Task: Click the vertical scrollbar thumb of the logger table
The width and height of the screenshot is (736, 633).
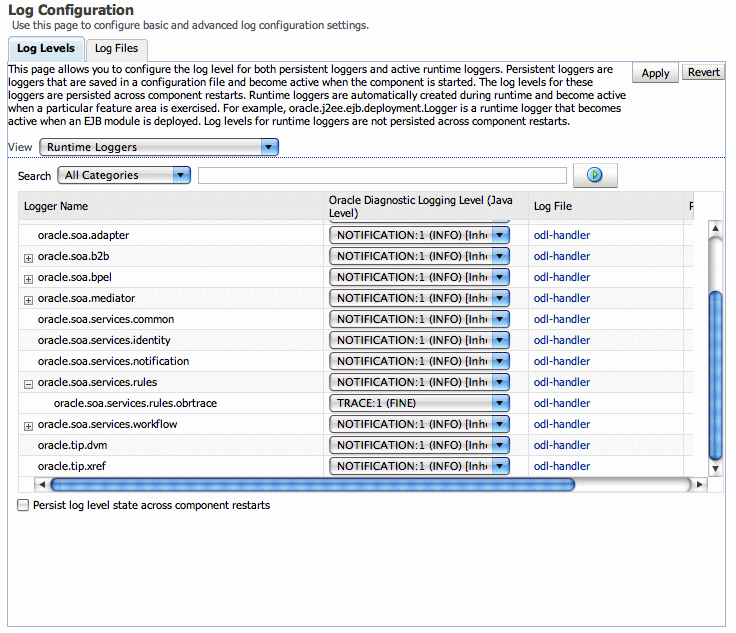Action: 715,375
